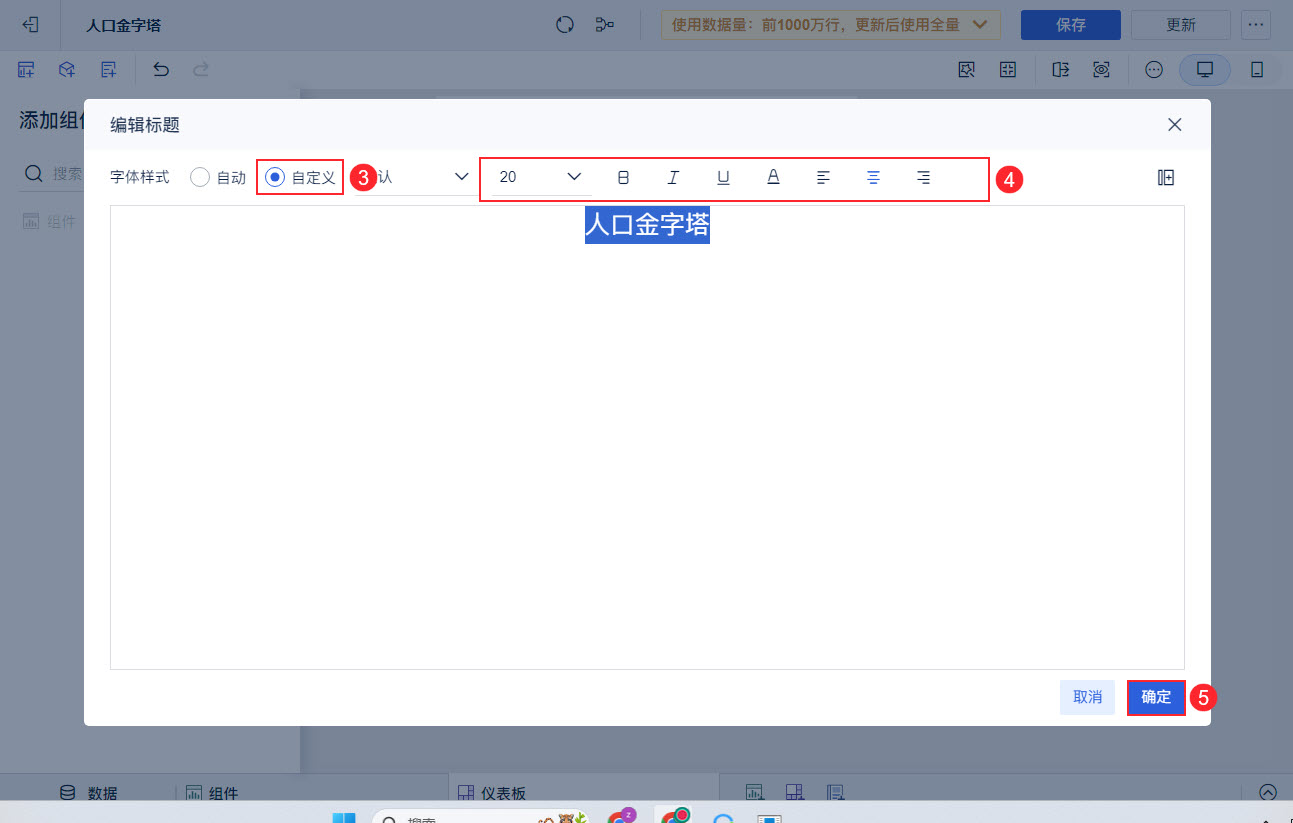The width and height of the screenshot is (1293, 823).
Task: Open the font color picker
Action: point(773,177)
